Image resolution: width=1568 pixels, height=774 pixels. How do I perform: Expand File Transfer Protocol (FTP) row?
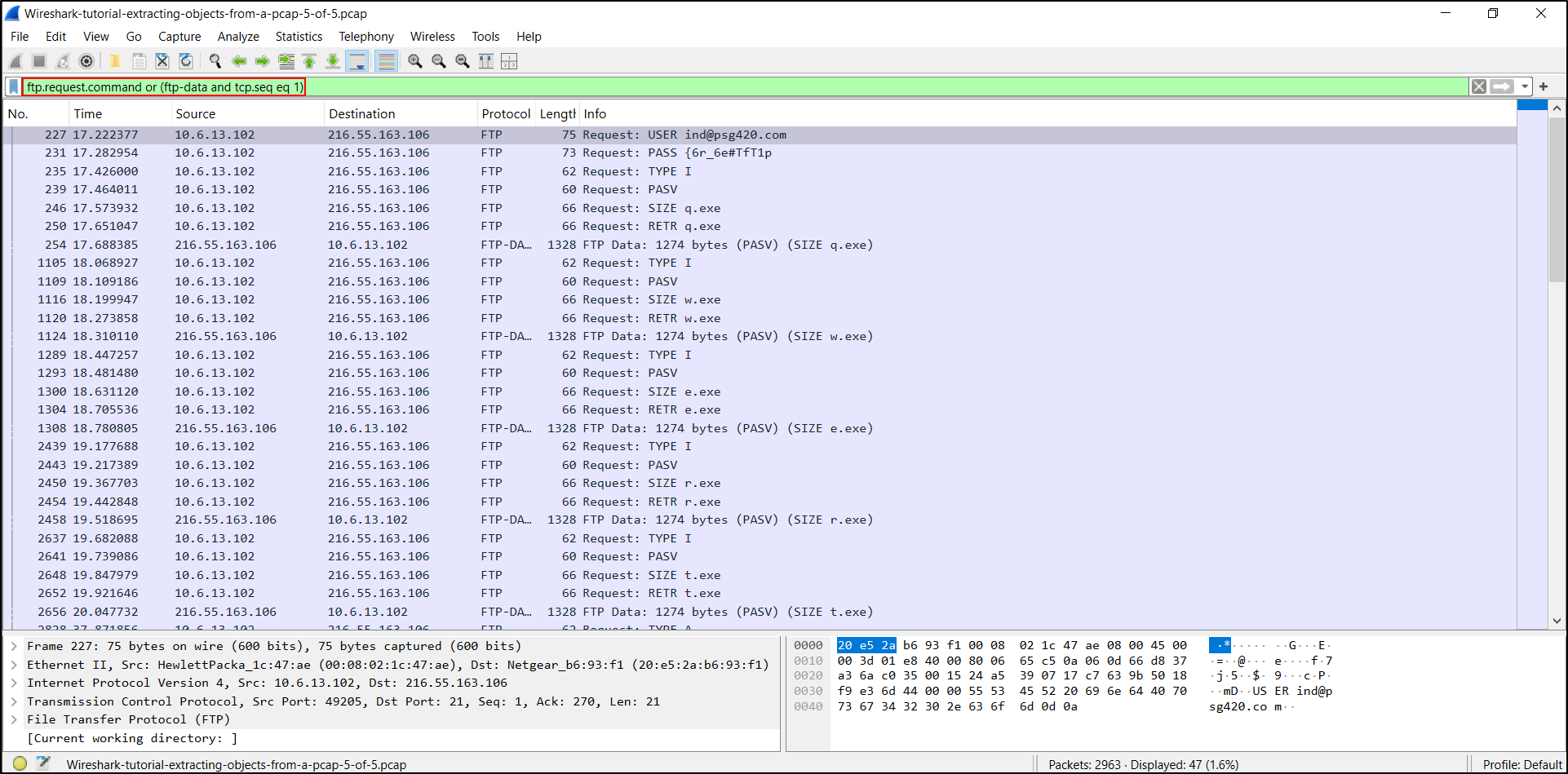pos(14,719)
